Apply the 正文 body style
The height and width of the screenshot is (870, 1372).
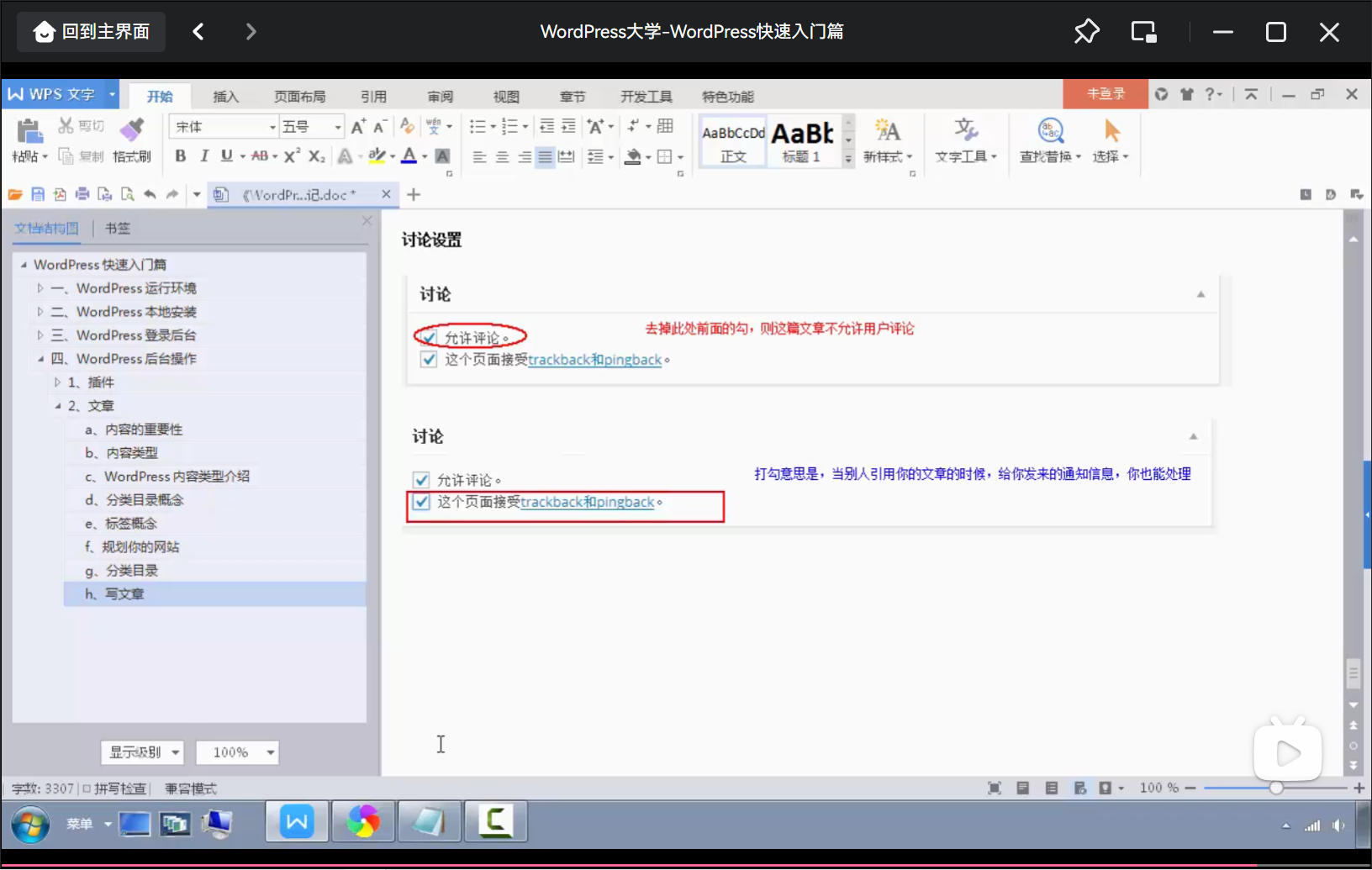coord(733,142)
